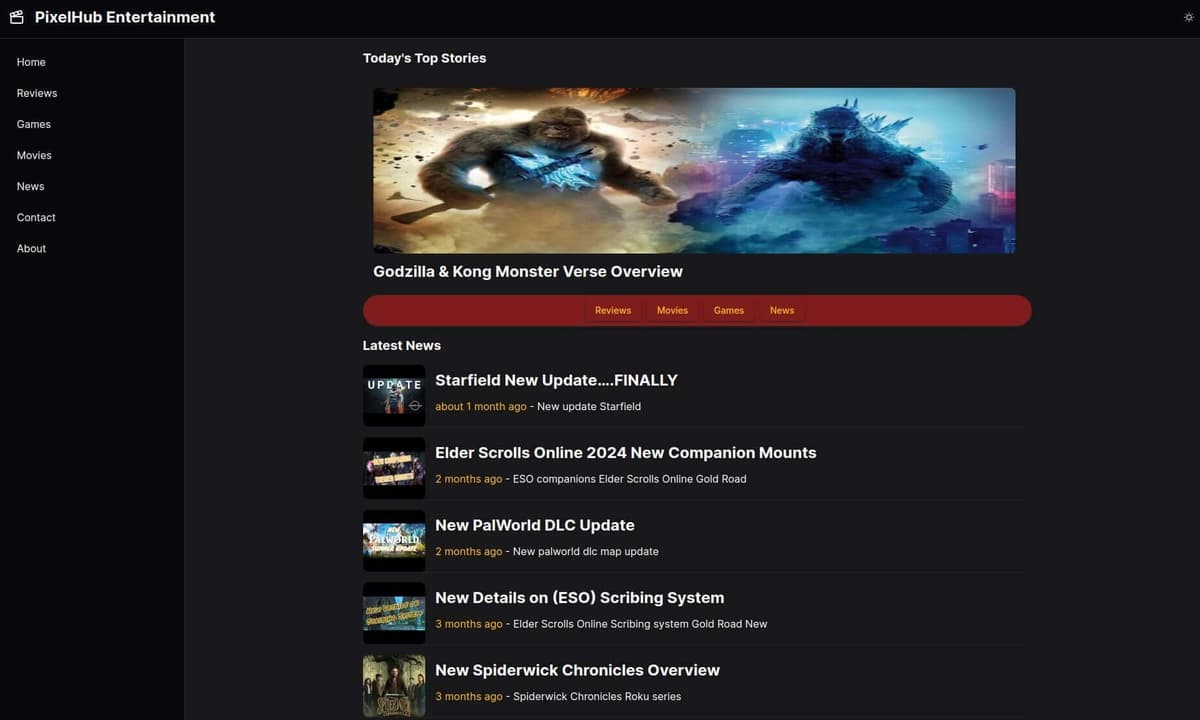Image resolution: width=1200 pixels, height=720 pixels.
Task: Select the Reviews tab in red bar
Action: (613, 310)
